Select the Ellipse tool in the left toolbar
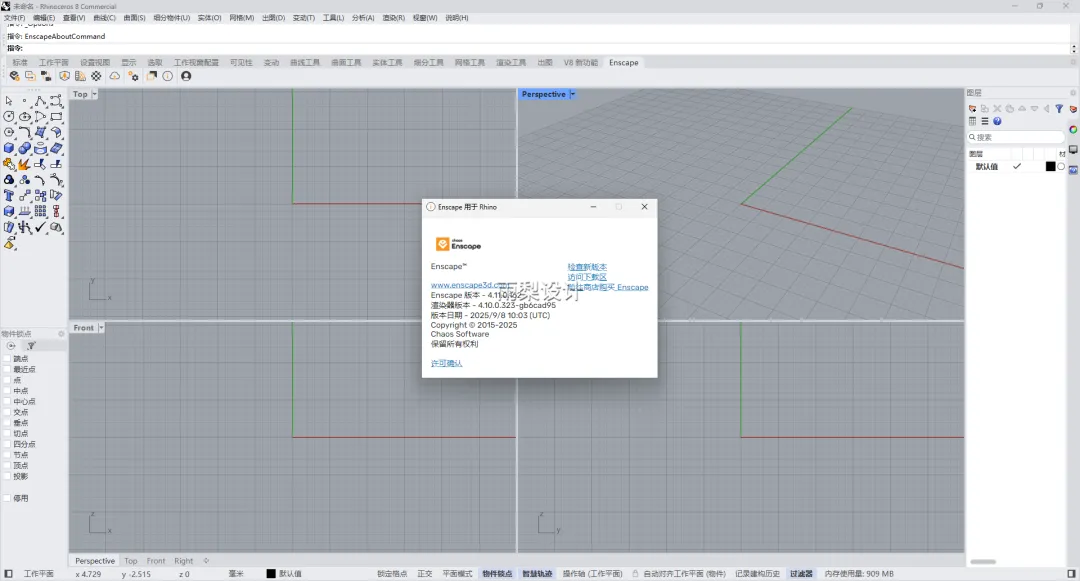Viewport: 1080px width, 581px height. (25, 117)
